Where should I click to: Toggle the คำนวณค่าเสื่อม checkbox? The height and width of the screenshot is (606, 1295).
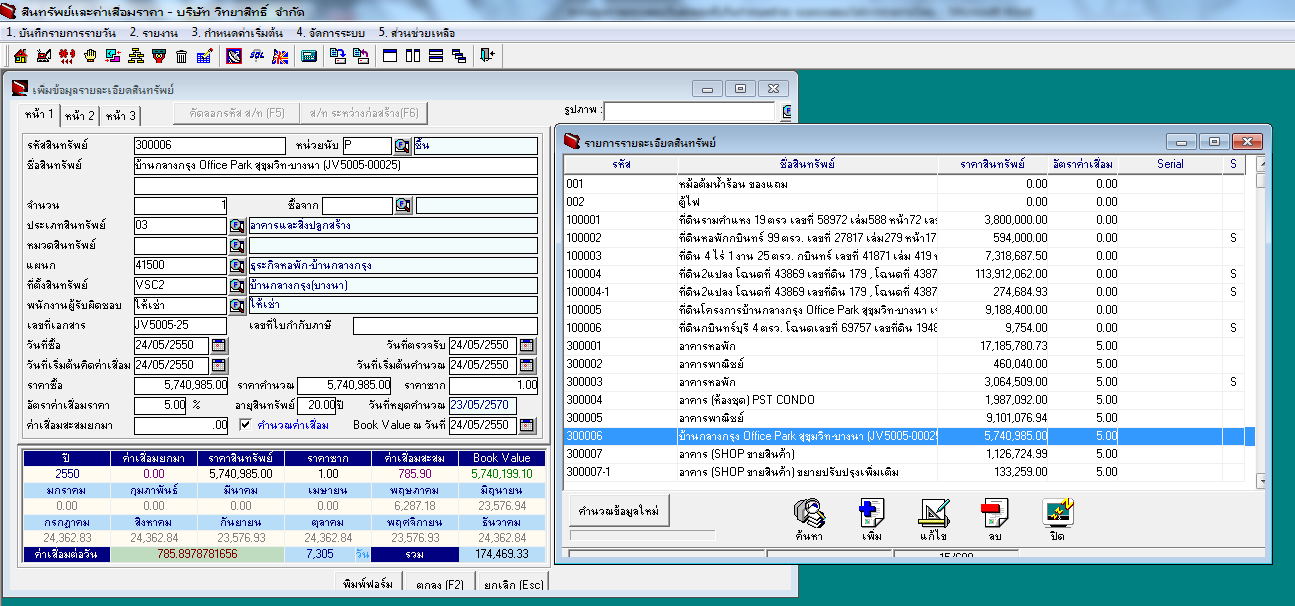pyautogui.click(x=247, y=425)
